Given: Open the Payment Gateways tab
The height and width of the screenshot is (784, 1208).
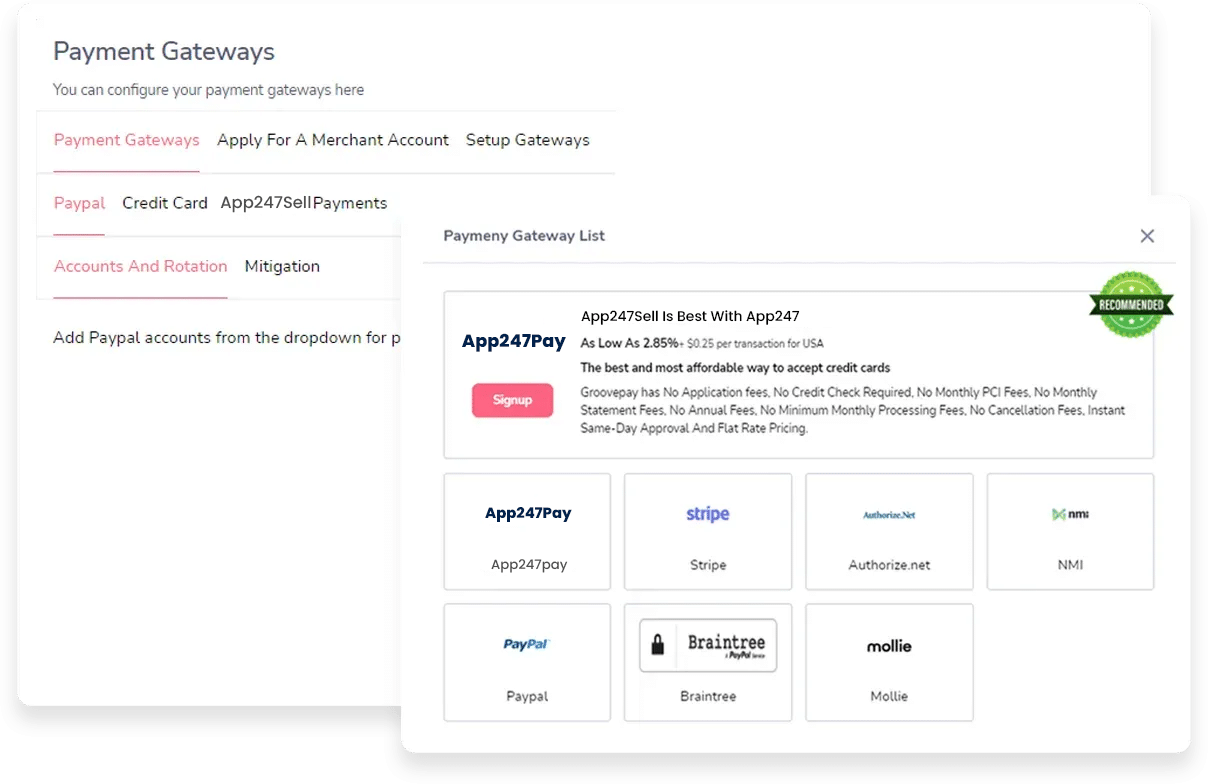Looking at the screenshot, I should click(127, 140).
